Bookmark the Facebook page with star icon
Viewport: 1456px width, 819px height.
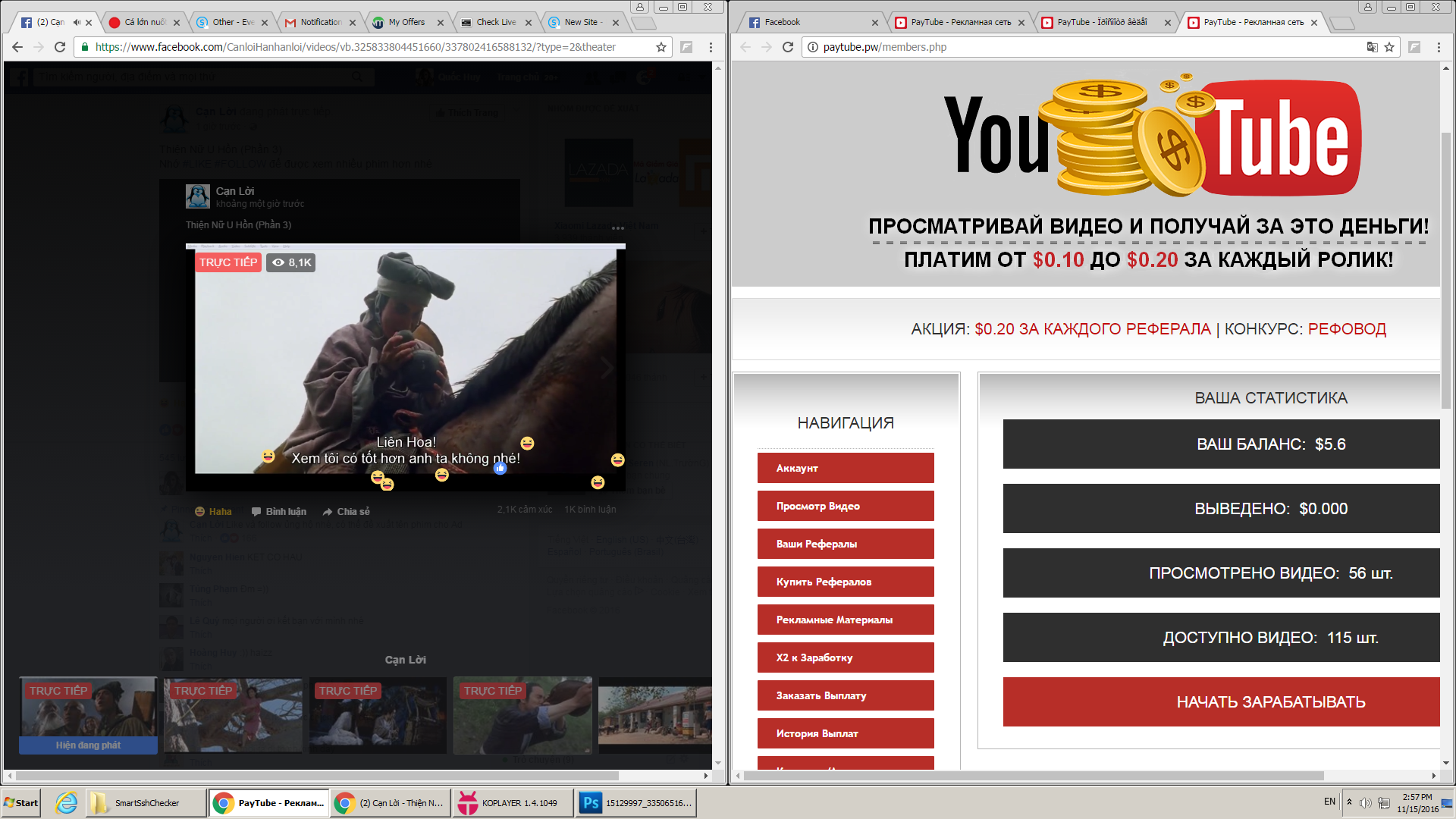click(x=661, y=47)
